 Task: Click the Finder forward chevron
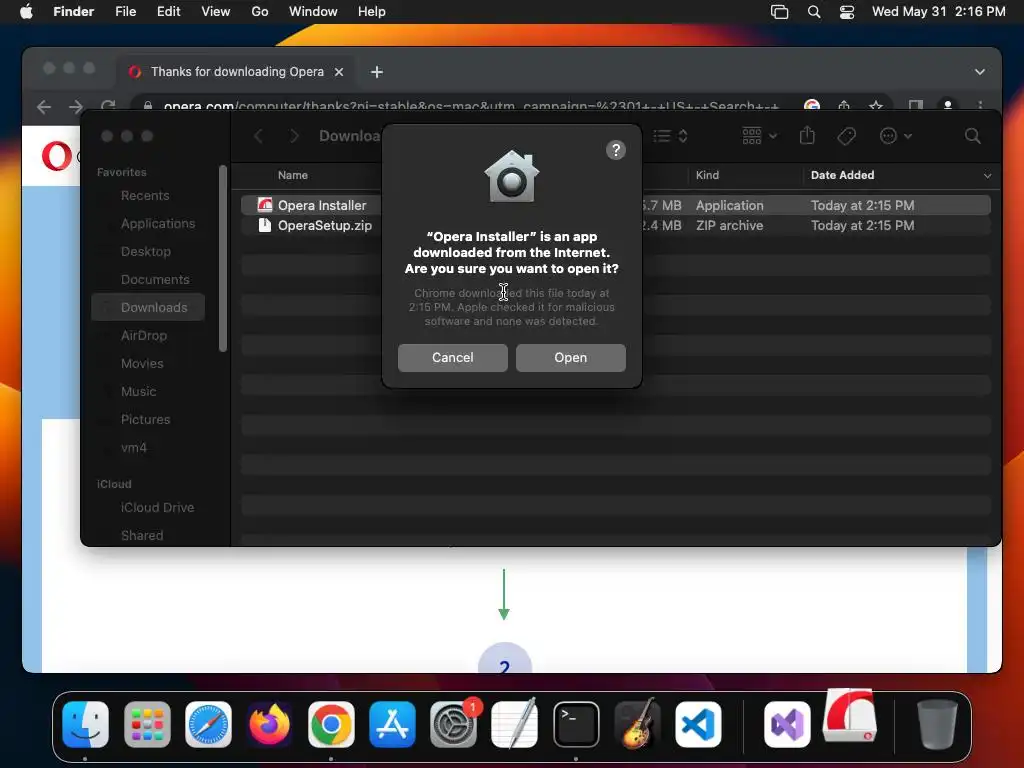click(x=294, y=136)
